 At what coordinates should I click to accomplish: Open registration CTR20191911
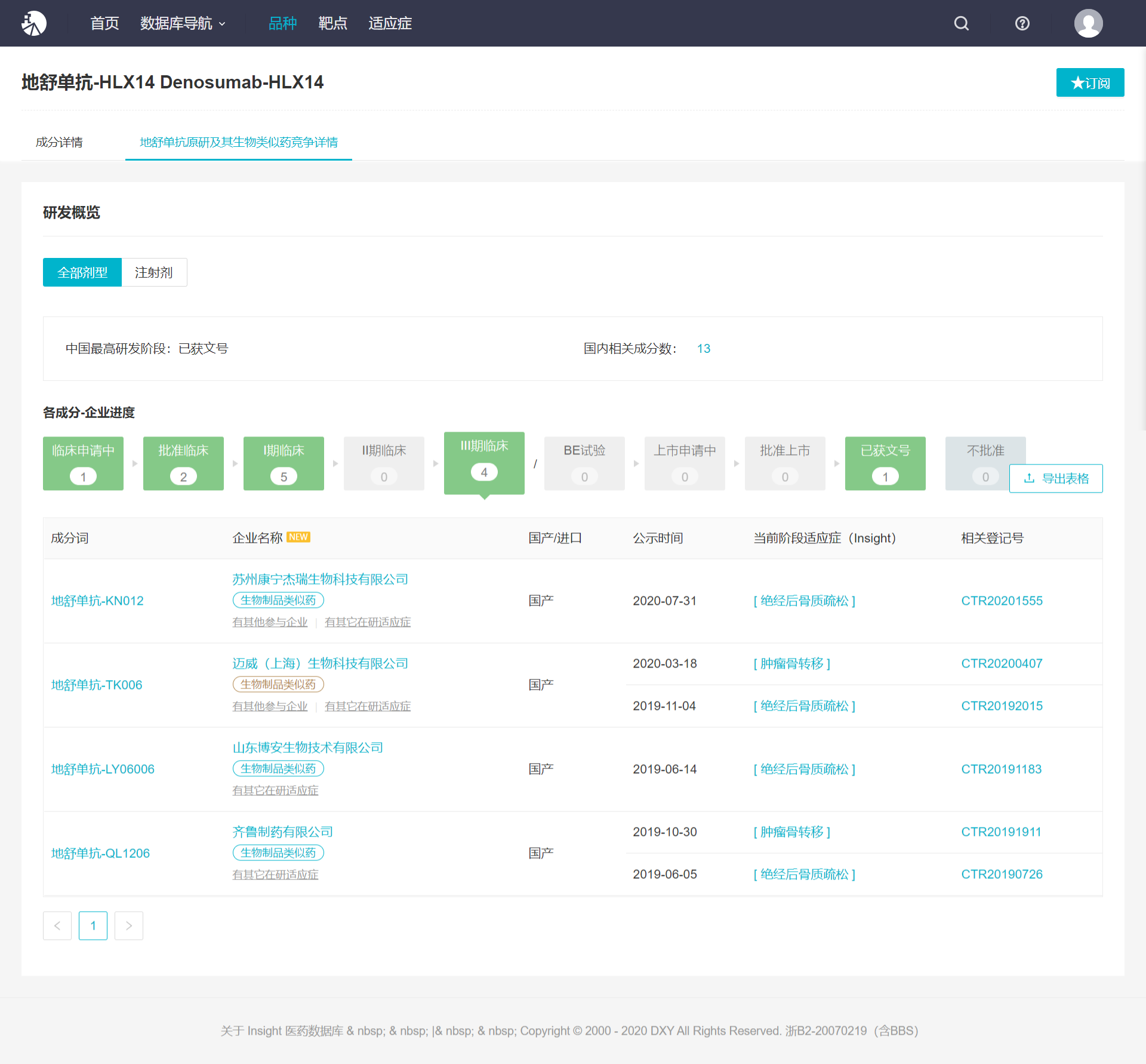pos(1001,832)
